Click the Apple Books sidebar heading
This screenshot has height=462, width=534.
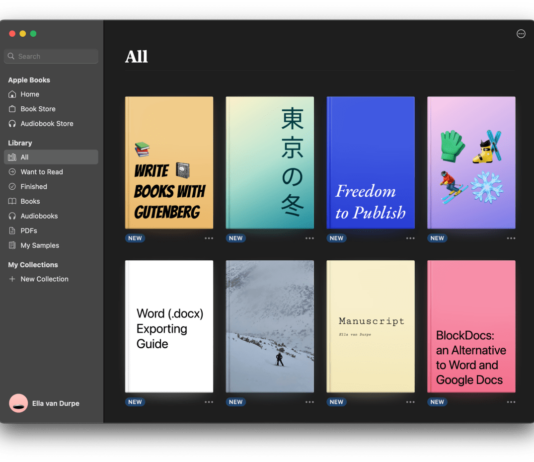(x=29, y=80)
